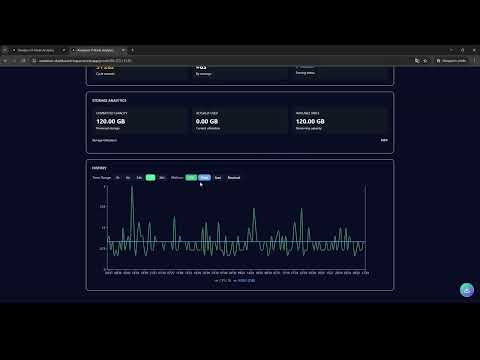
Task: Click the 120.00 GB available space value
Action: (x=310, y=122)
